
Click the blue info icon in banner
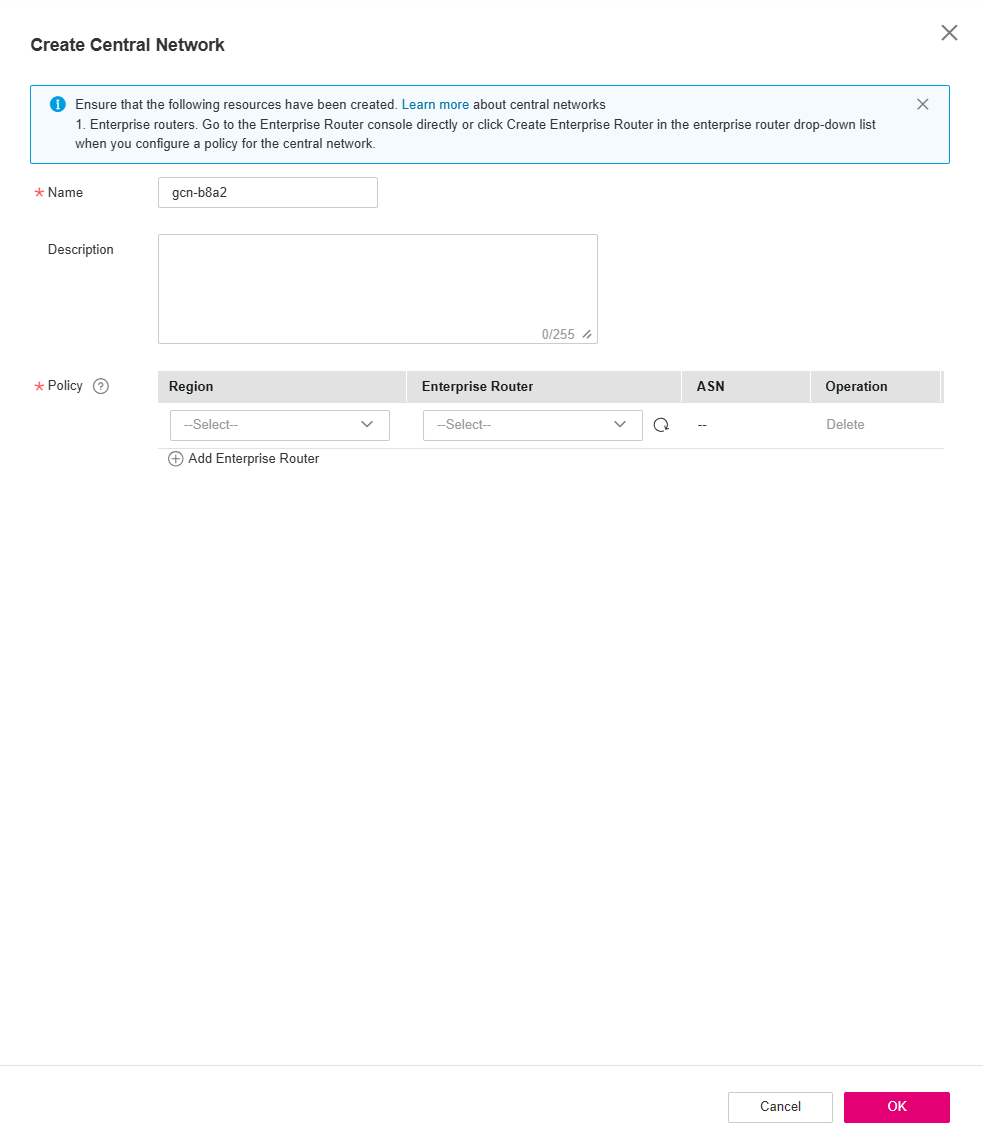coord(58,104)
